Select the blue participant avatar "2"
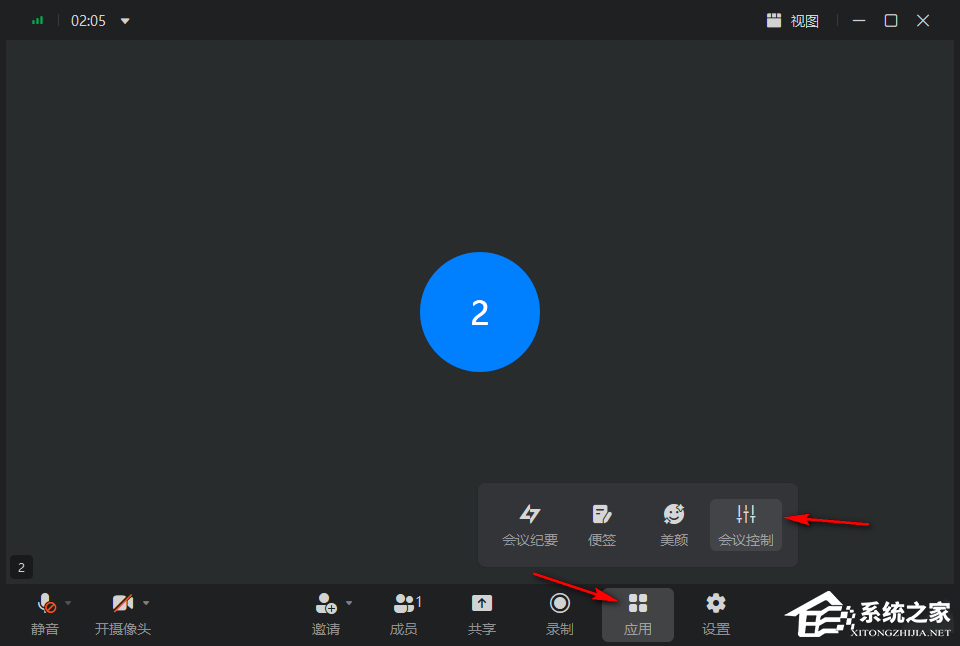Image resolution: width=960 pixels, height=646 pixels. pyautogui.click(x=480, y=312)
